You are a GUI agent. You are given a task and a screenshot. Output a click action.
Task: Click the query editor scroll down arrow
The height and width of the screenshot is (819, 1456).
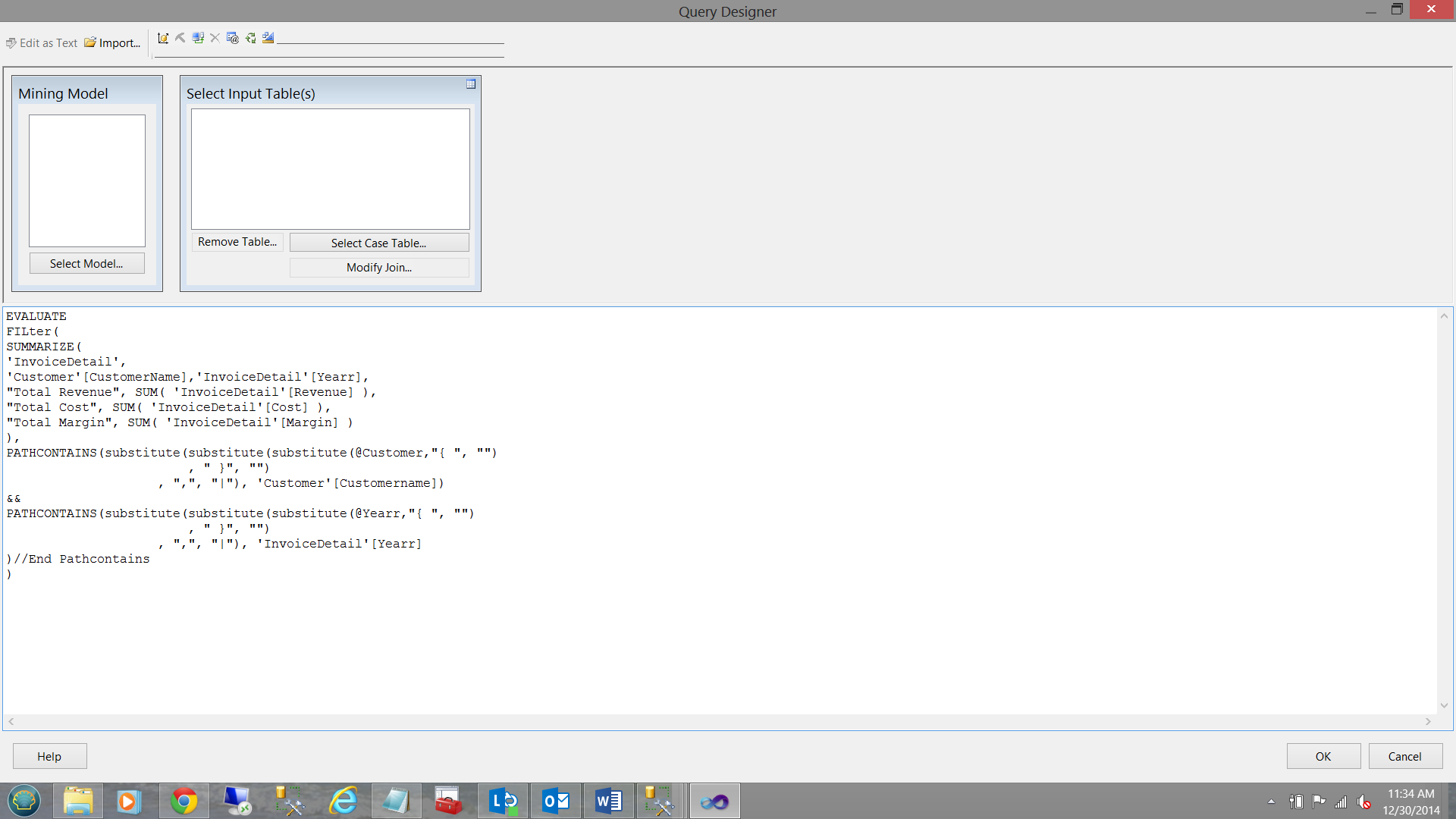(x=1444, y=705)
